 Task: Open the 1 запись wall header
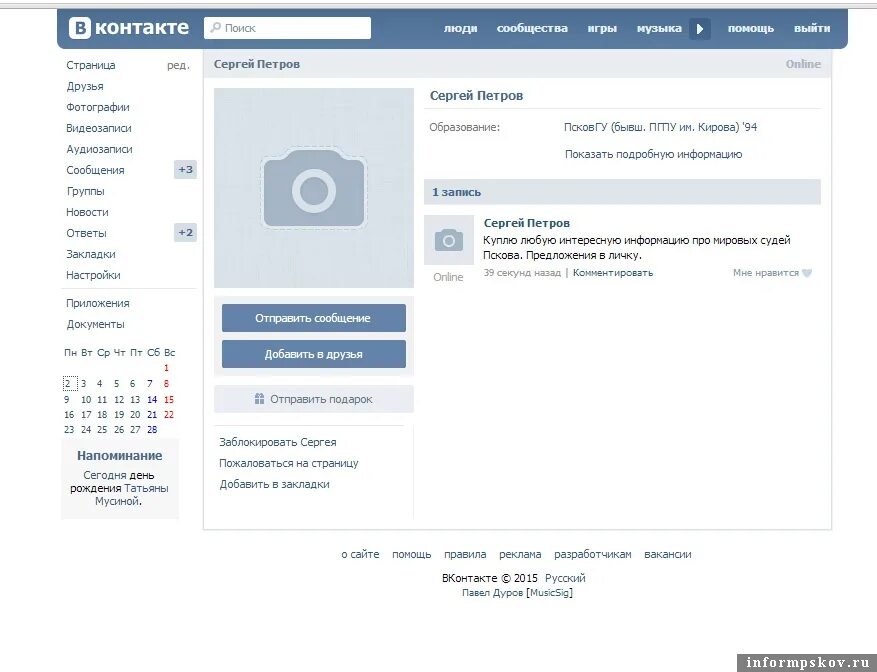[622, 192]
